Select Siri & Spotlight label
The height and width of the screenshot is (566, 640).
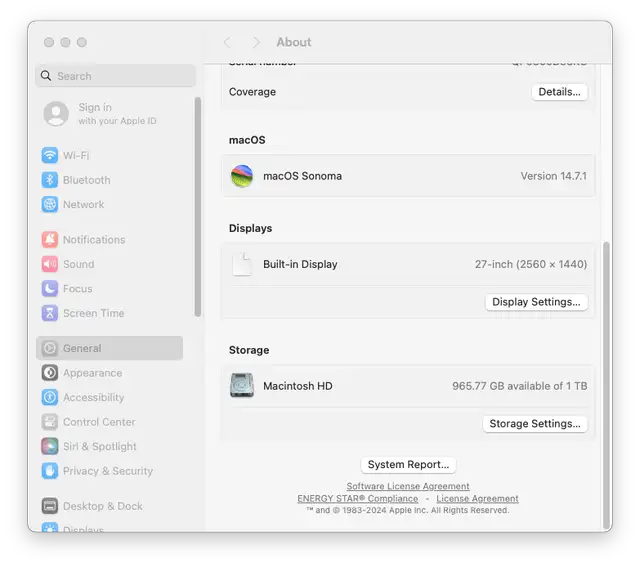(100, 446)
